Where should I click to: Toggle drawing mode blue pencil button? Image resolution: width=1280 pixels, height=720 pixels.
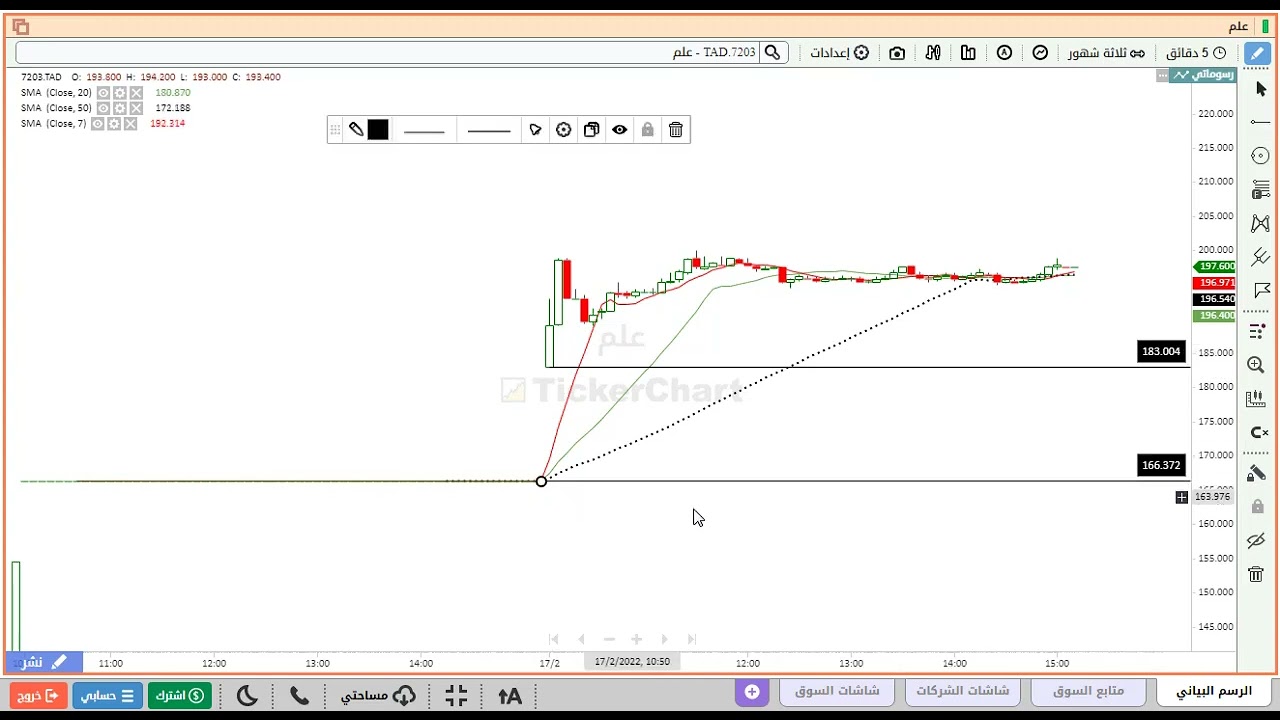(x=1257, y=52)
